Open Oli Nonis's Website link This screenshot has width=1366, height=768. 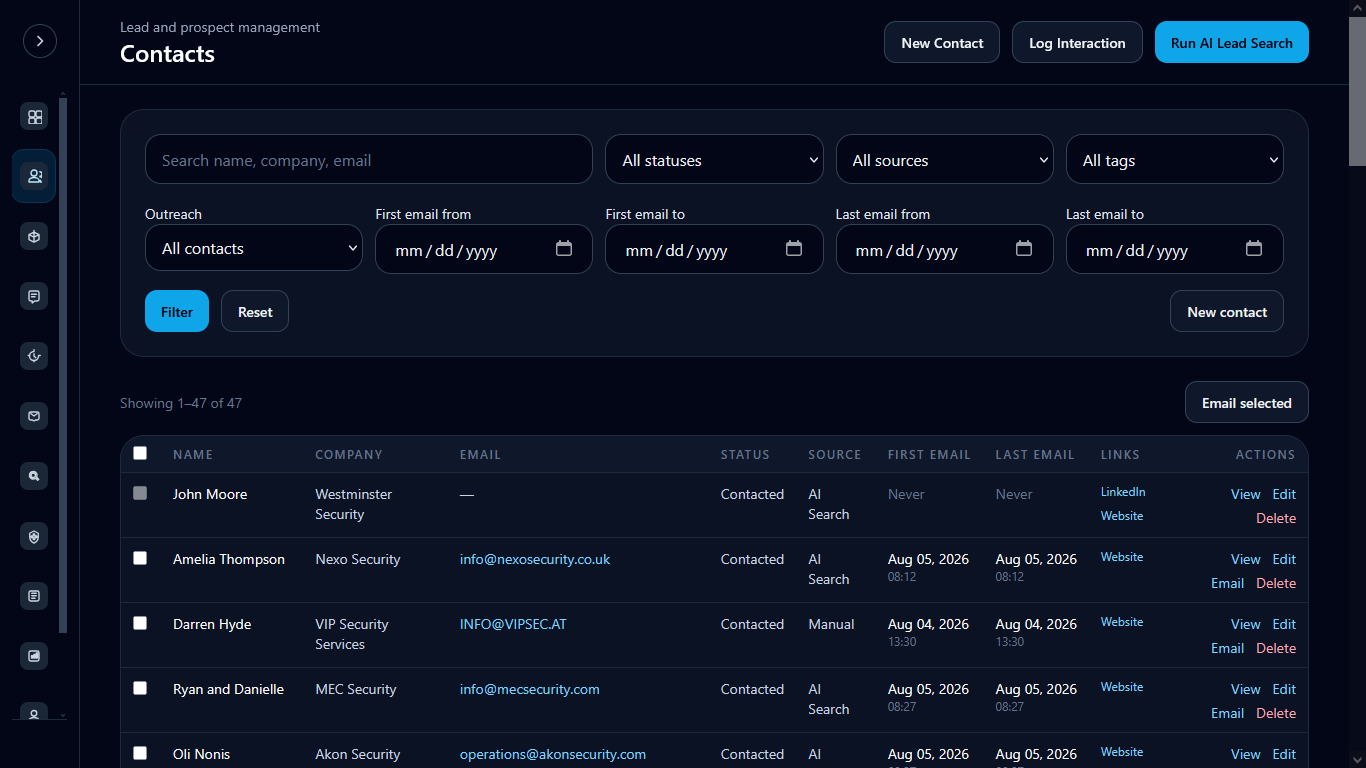tap(1122, 752)
